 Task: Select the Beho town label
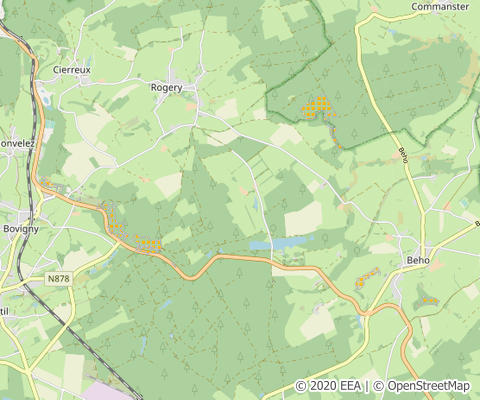tap(418, 260)
